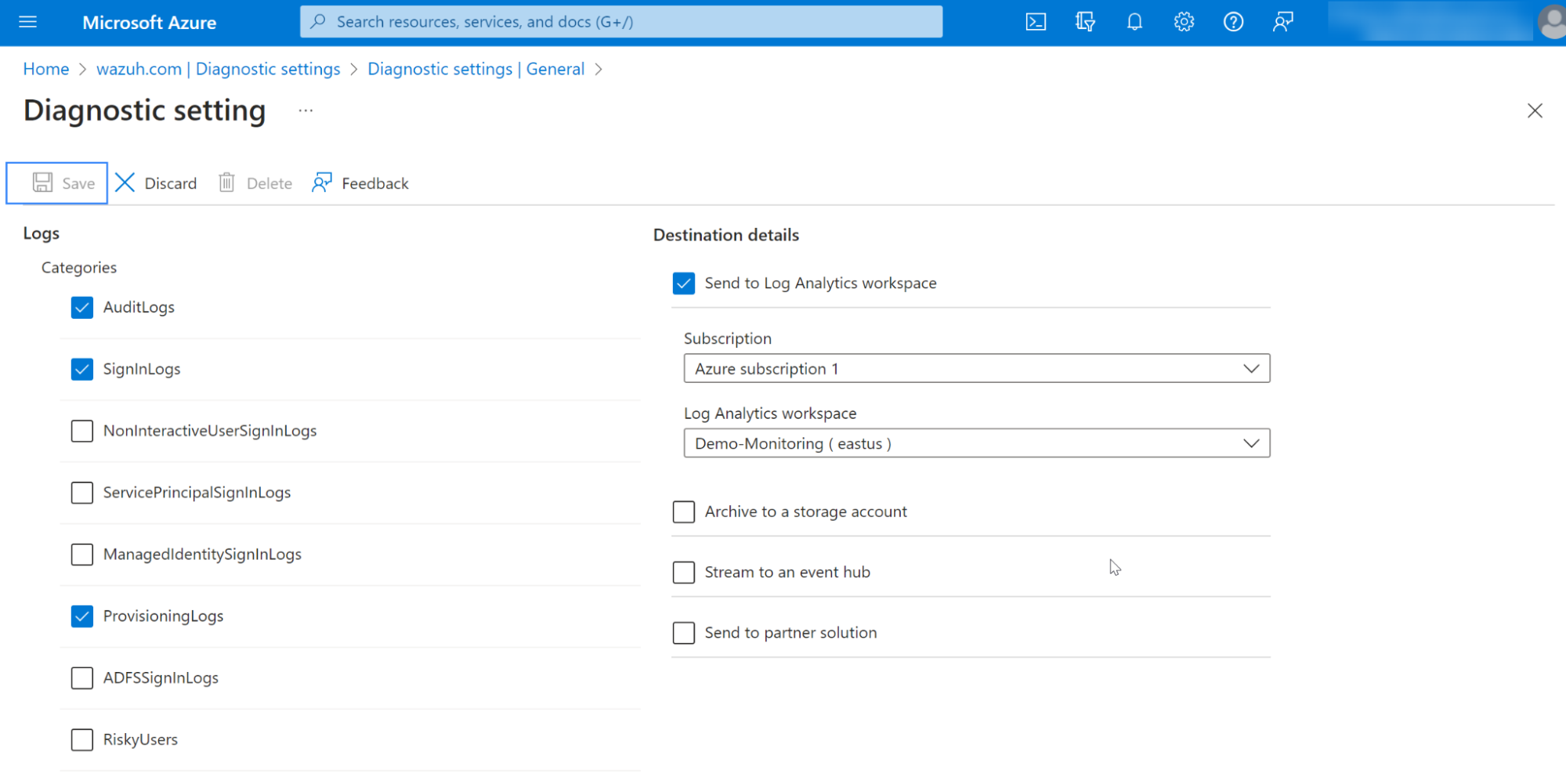1566x784 pixels.
Task: Navigate to wazuh.com Diagnostic settings breadcrumb
Action: coord(218,69)
